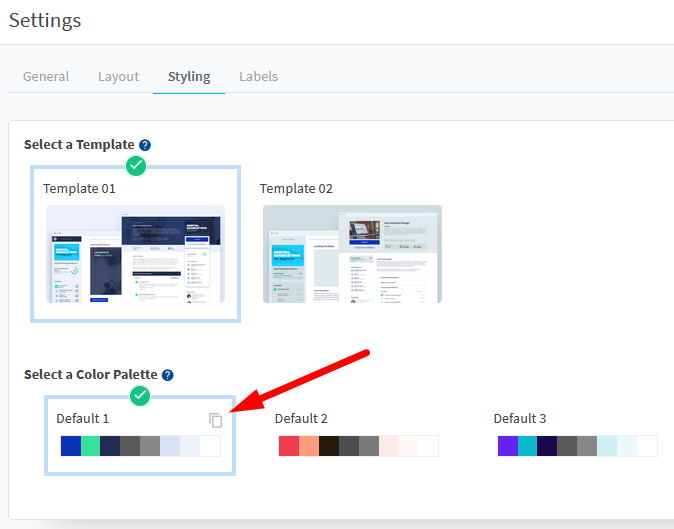Select the Template 02 label

[x=296, y=189]
